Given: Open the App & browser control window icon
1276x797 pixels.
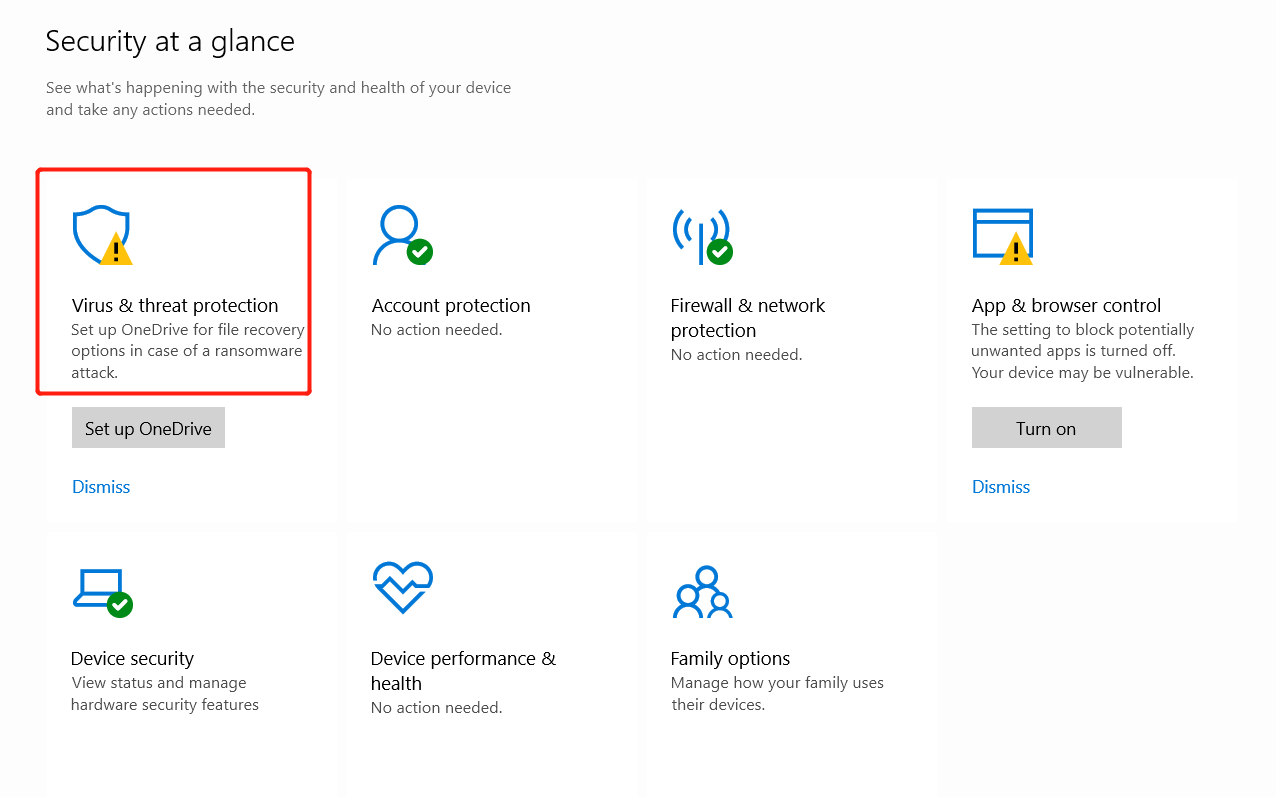Looking at the screenshot, I should 1000,232.
